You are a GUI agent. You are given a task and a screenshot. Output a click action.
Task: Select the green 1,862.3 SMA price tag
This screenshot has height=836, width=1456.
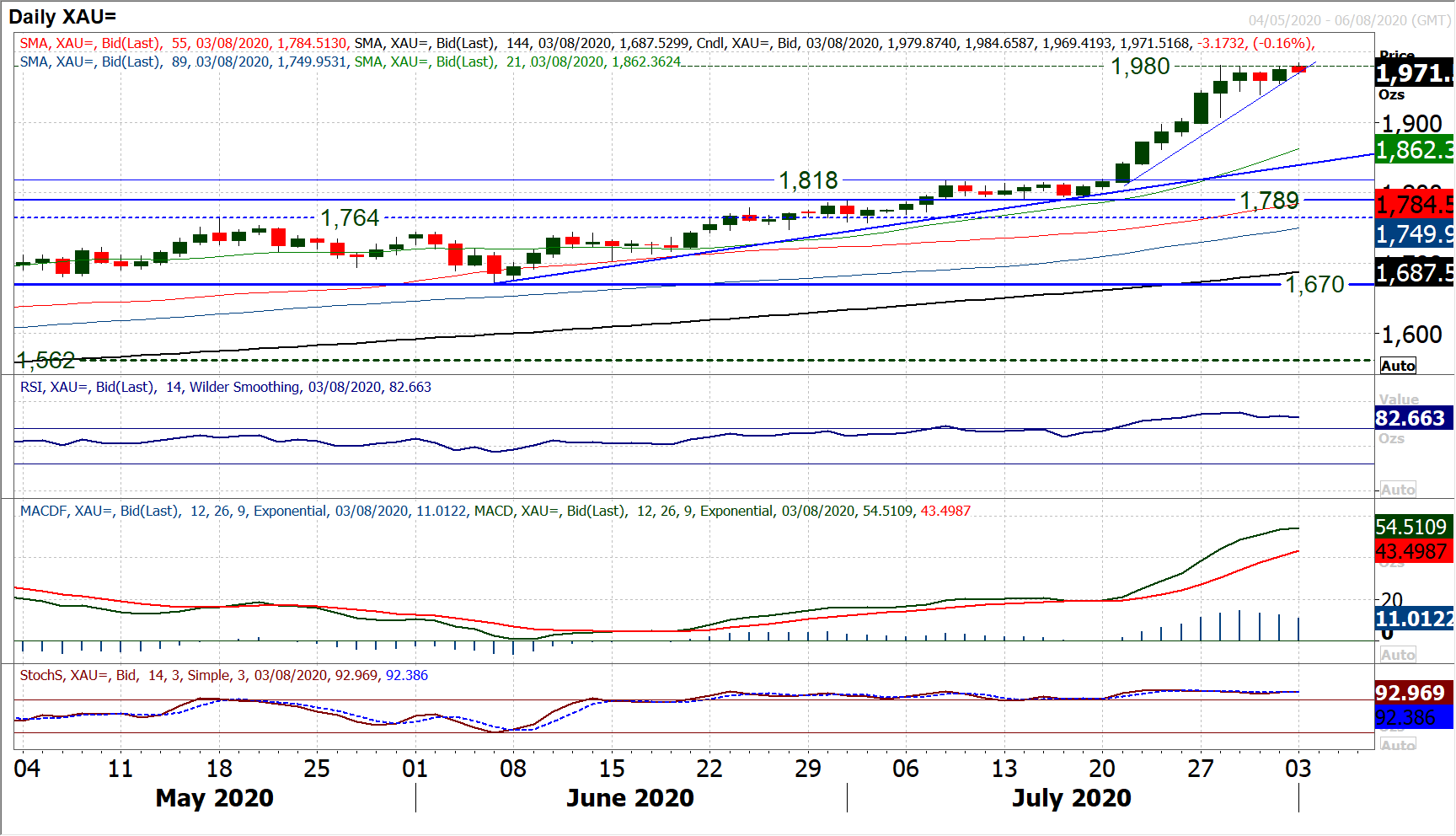click(1414, 150)
